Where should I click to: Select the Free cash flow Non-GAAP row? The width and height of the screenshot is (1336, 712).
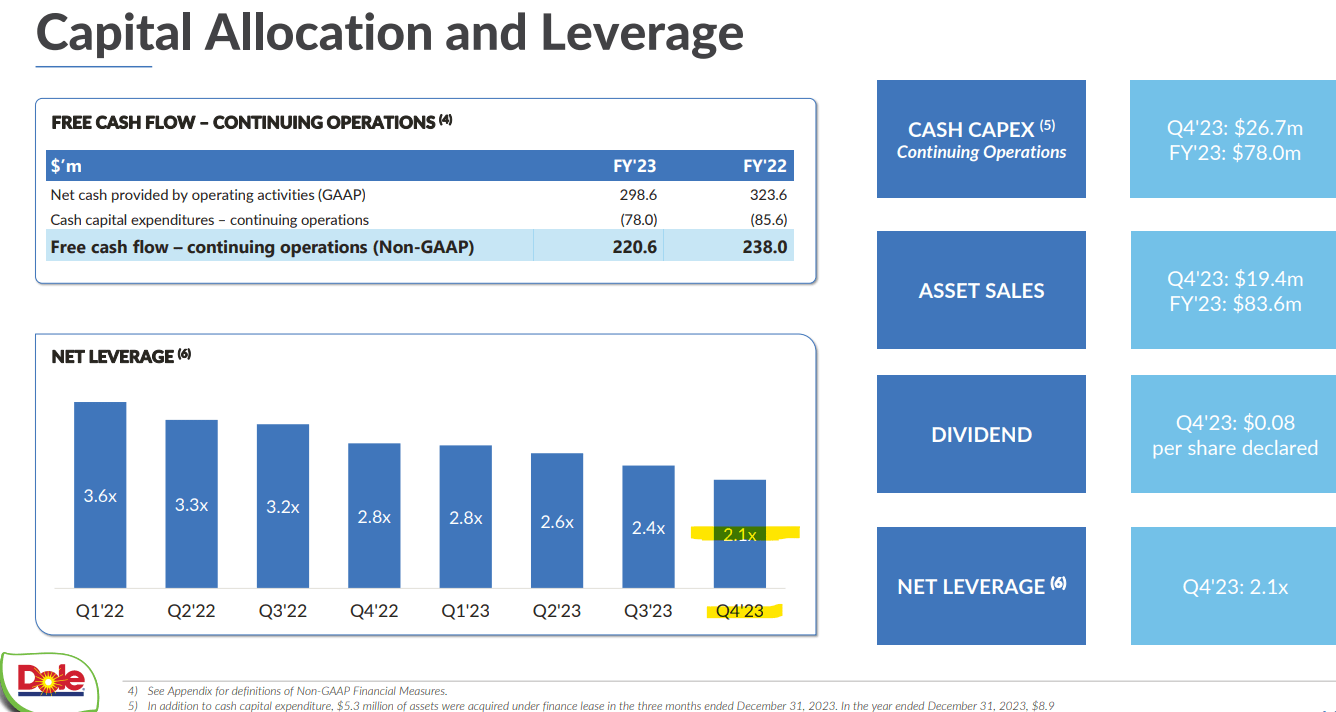tap(420, 246)
